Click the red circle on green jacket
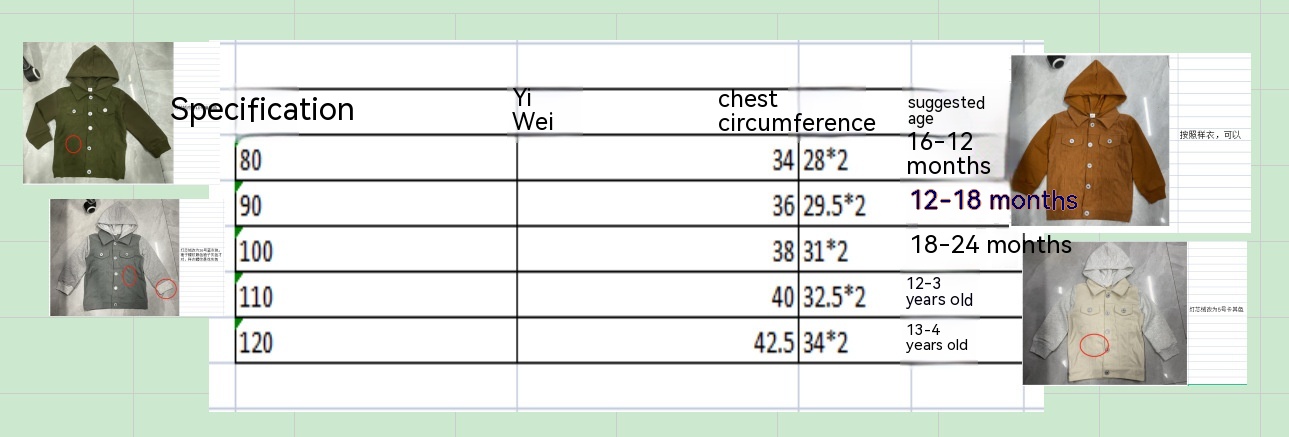This screenshot has width=1289, height=437. pyautogui.click(x=73, y=143)
